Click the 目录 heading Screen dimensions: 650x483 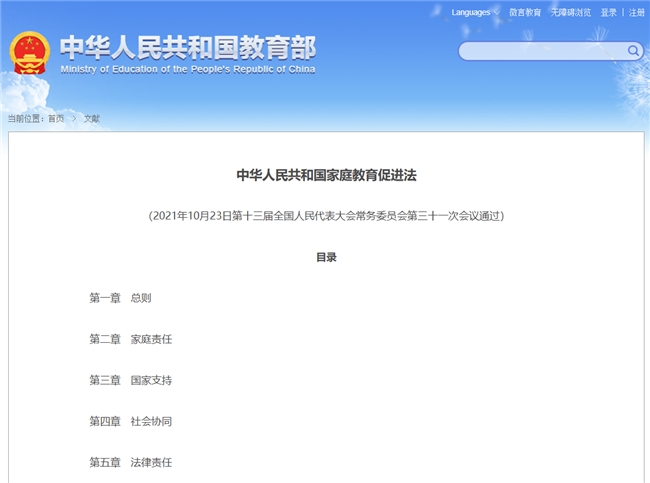[x=326, y=257]
